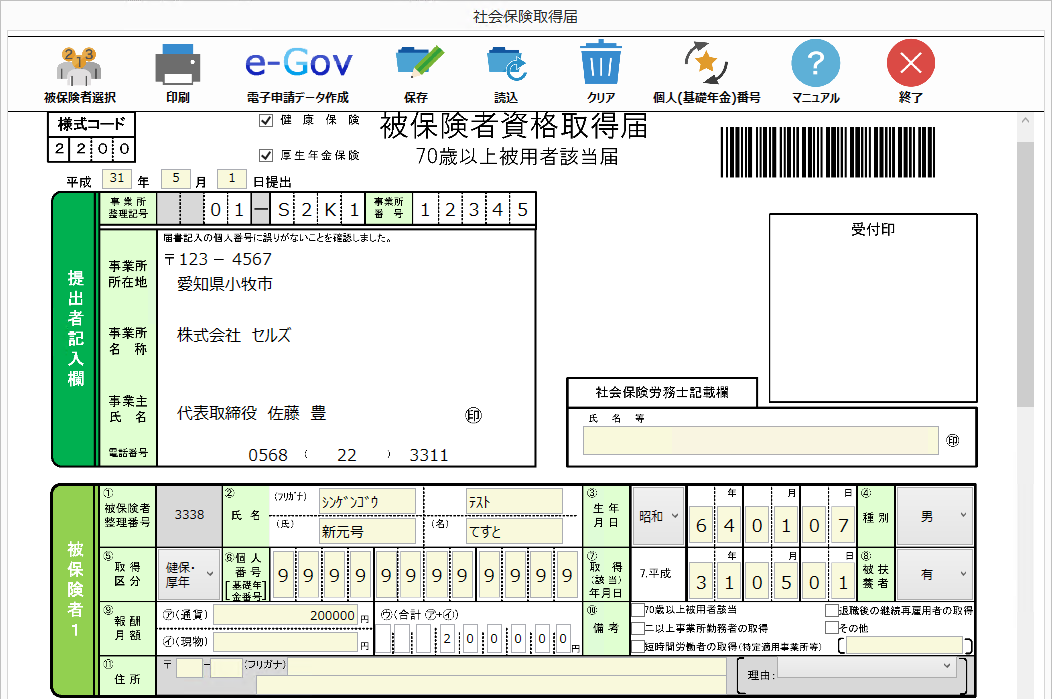Click the 様式コード label
The width and height of the screenshot is (1052, 699).
pyautogui.click(x=91, y=124)
